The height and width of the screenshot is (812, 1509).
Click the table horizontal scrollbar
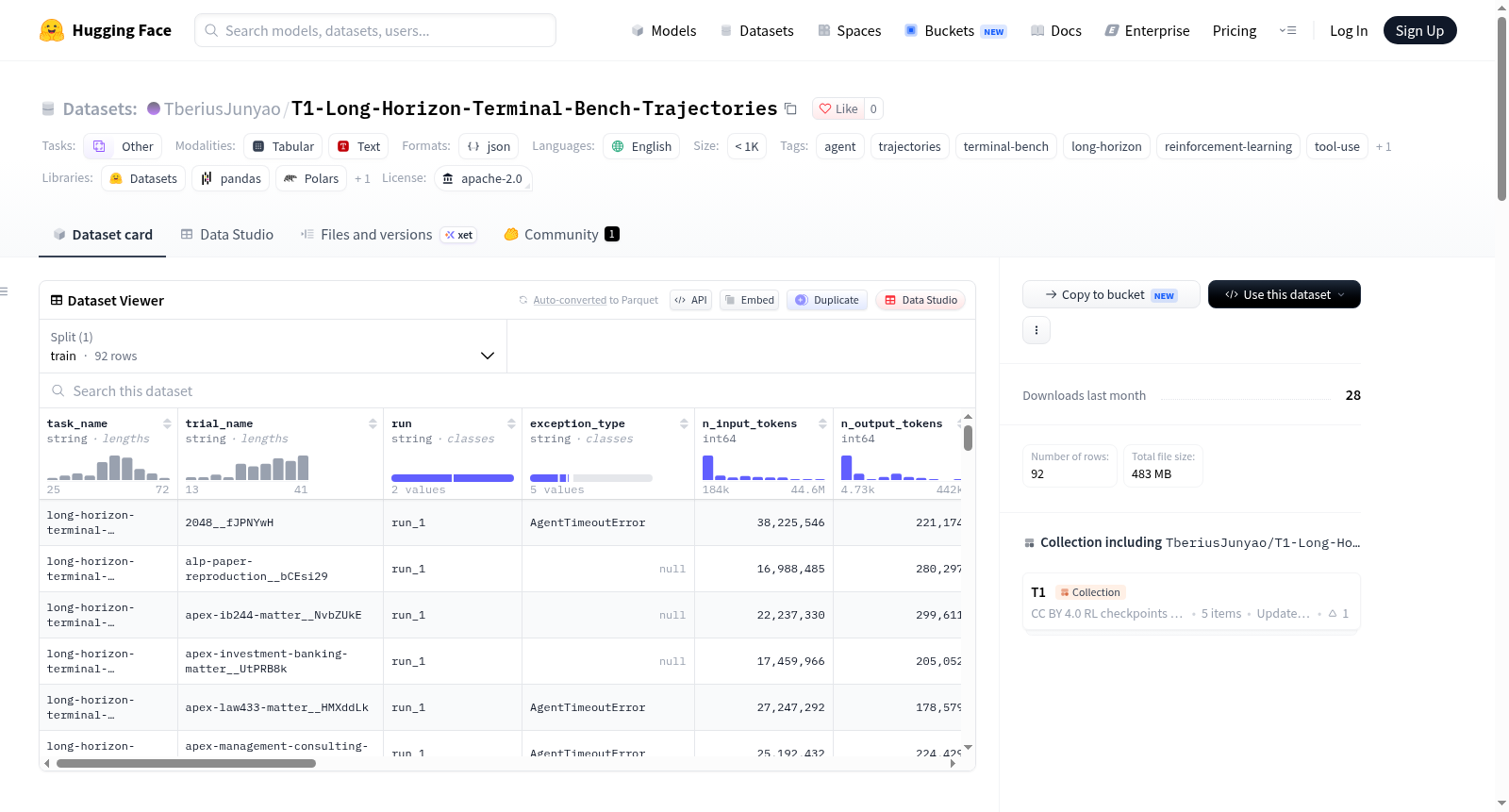click(x=186, y=764)
